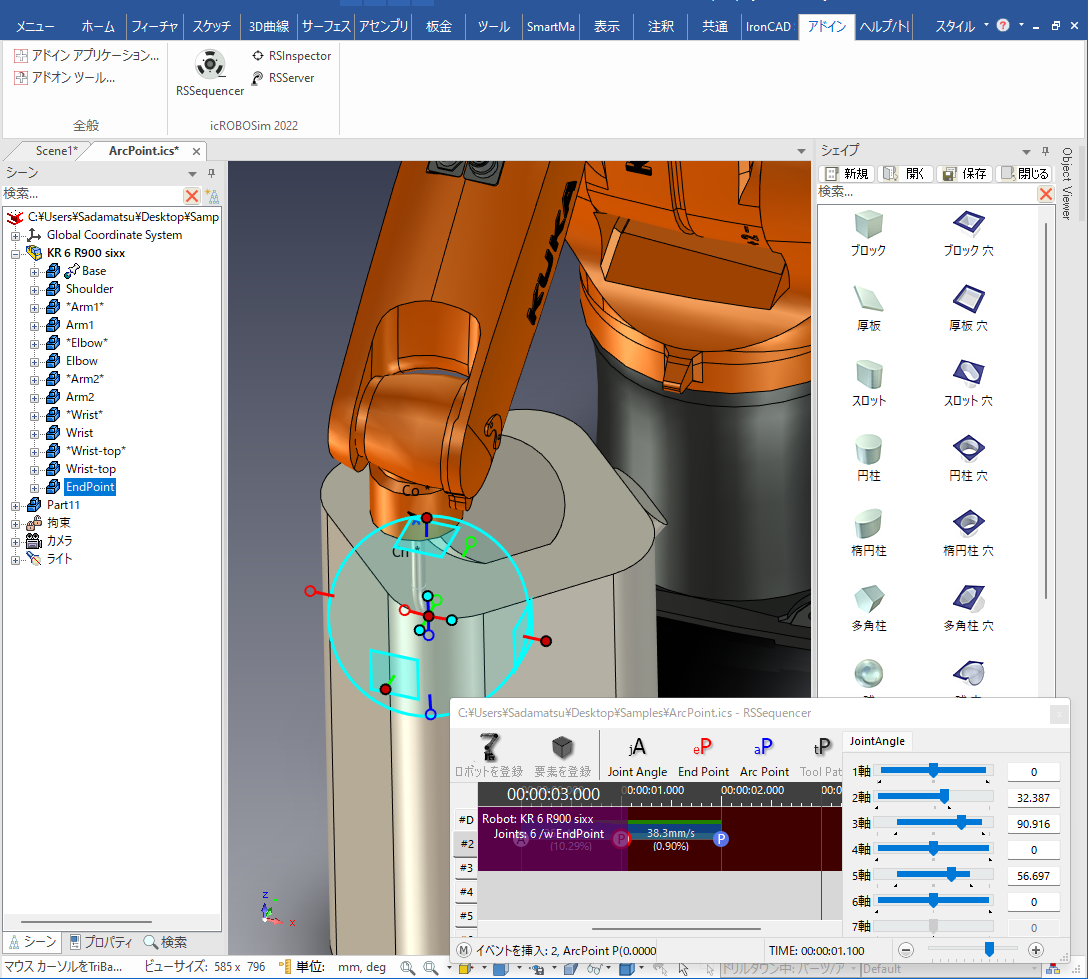Click zoom-out minus icon in sequencer
The width and height of the screenshot is (1088, 979).
905,950
